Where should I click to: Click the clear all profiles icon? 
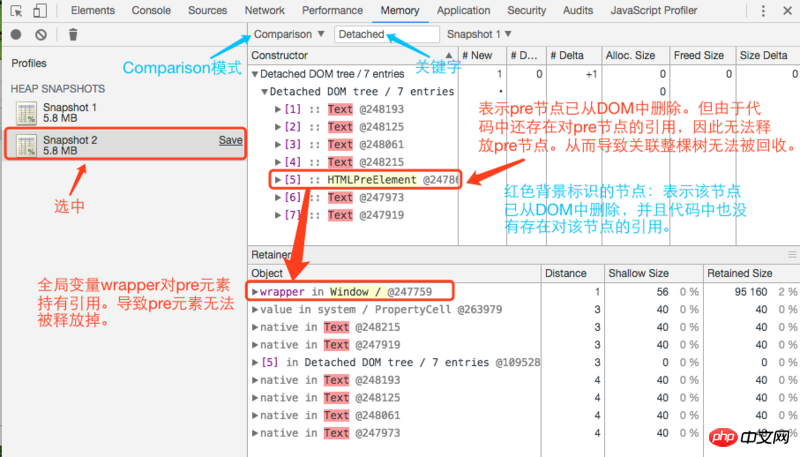point(41,35)
